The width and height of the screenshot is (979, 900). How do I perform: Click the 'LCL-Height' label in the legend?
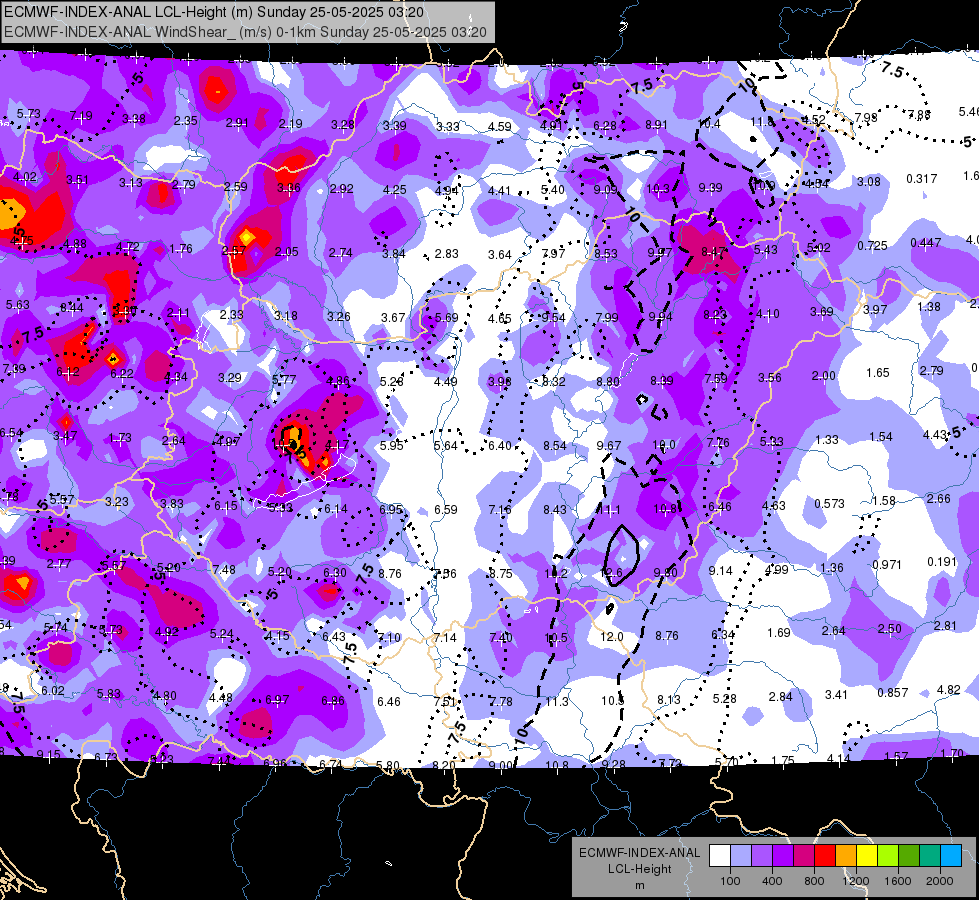click(639, 869)
